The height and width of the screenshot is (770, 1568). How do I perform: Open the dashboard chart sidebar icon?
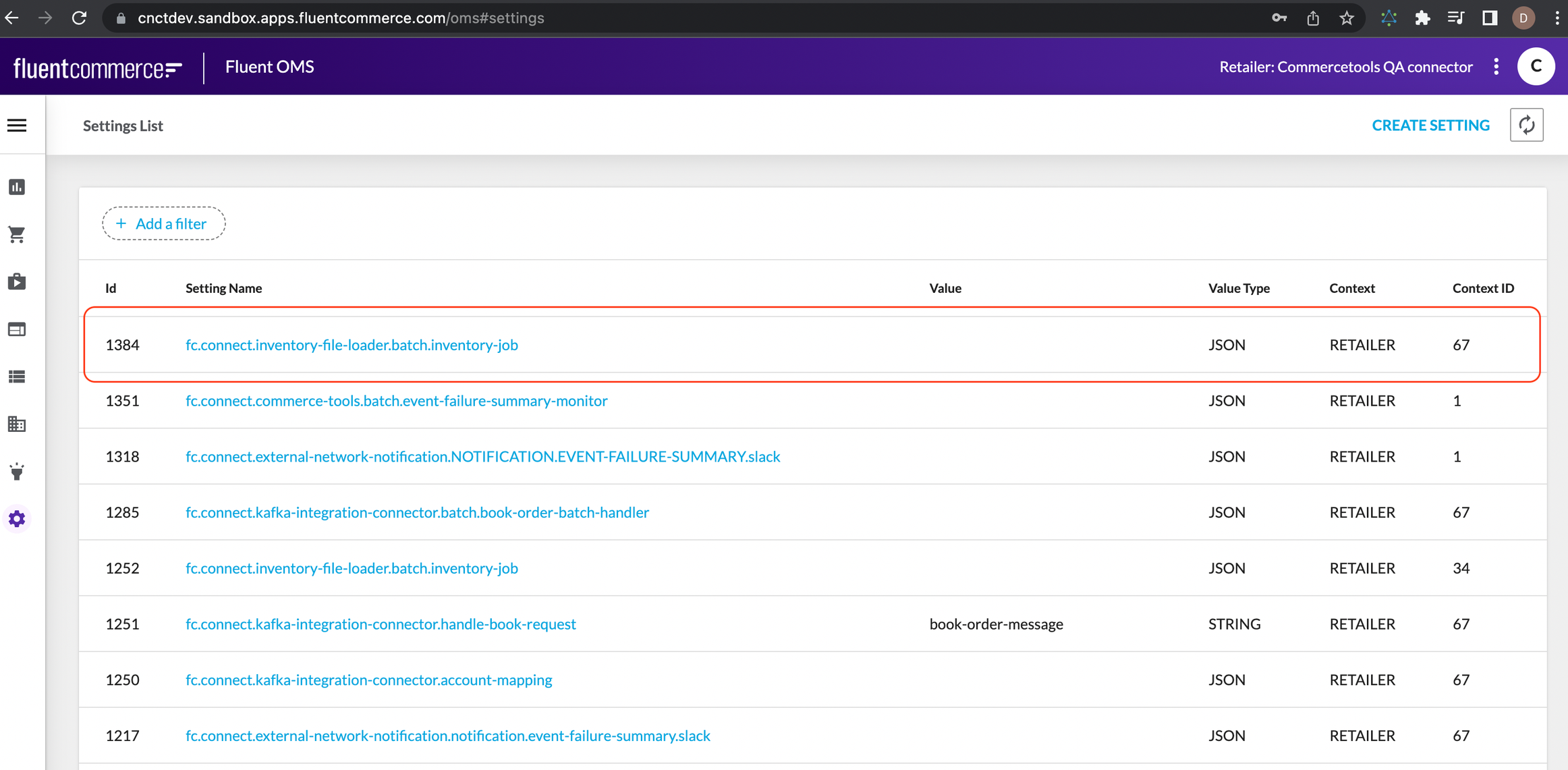coord(17,187)
